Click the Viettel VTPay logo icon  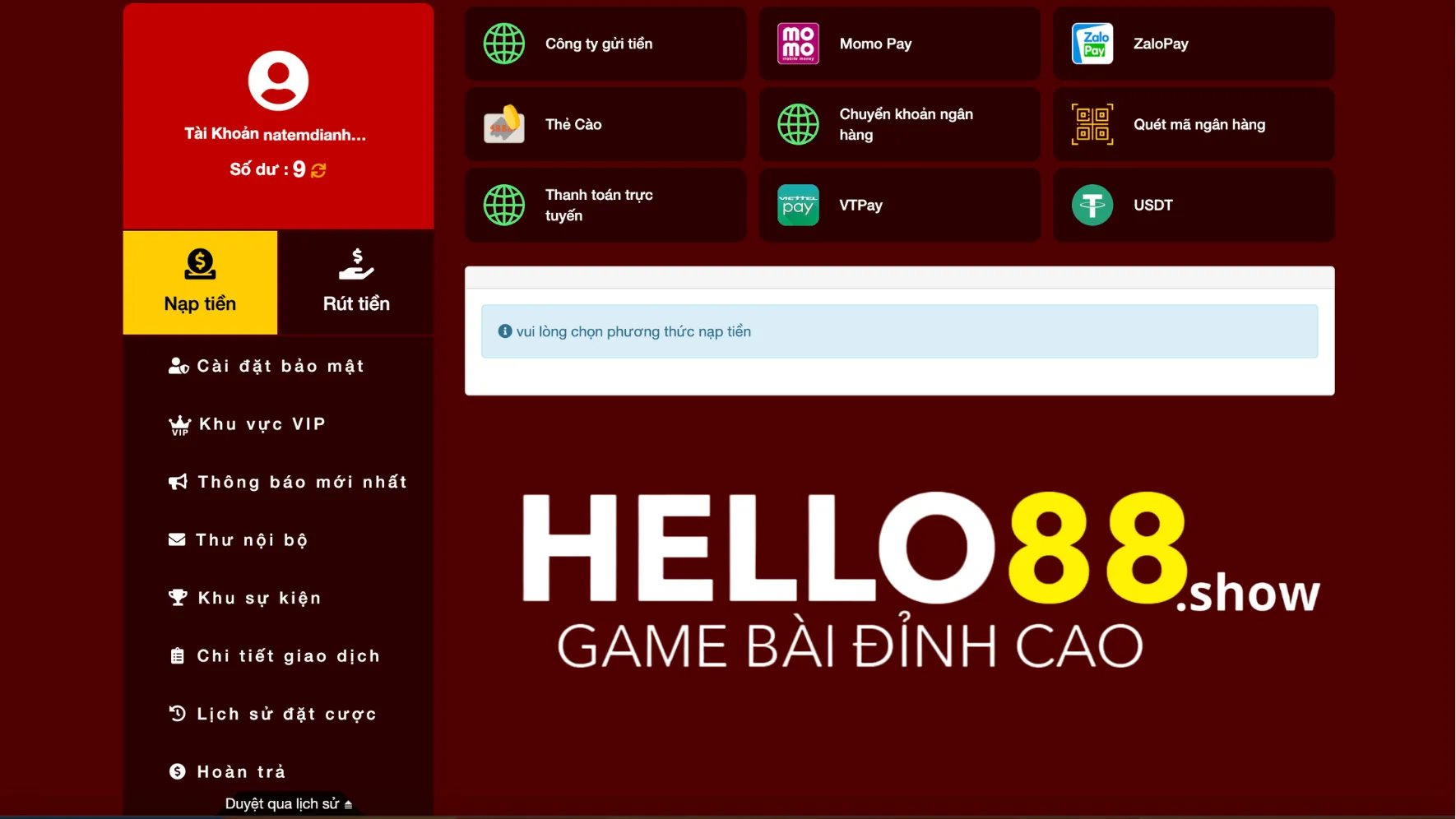pyautogui.click(x=798, y=205)
